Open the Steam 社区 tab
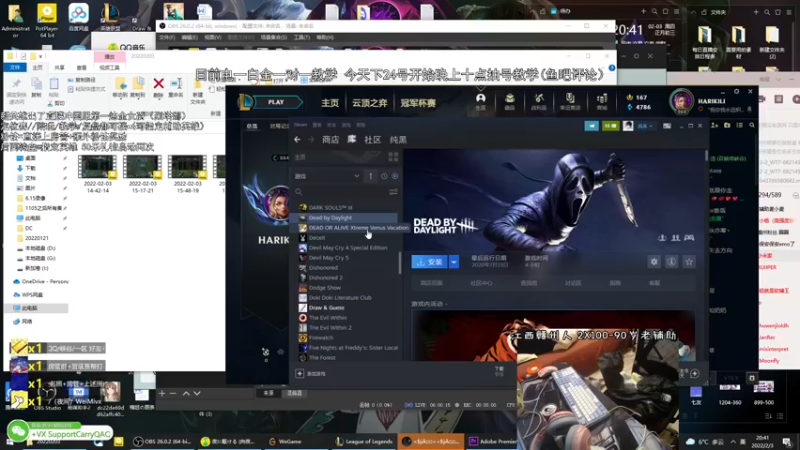The height and width of the screenshot is (450, 800). (372, 140)
